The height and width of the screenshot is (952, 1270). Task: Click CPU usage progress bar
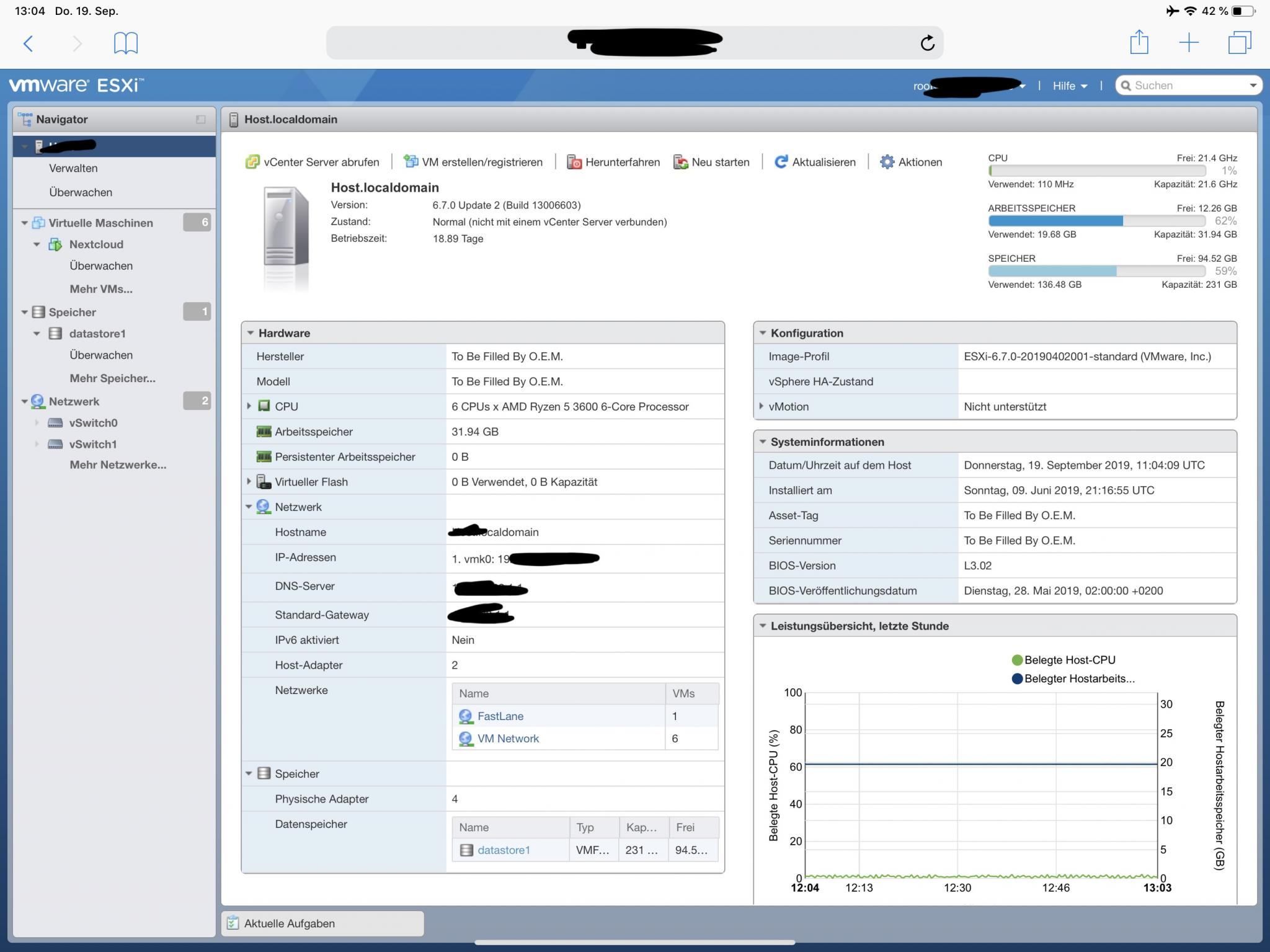1096,171
